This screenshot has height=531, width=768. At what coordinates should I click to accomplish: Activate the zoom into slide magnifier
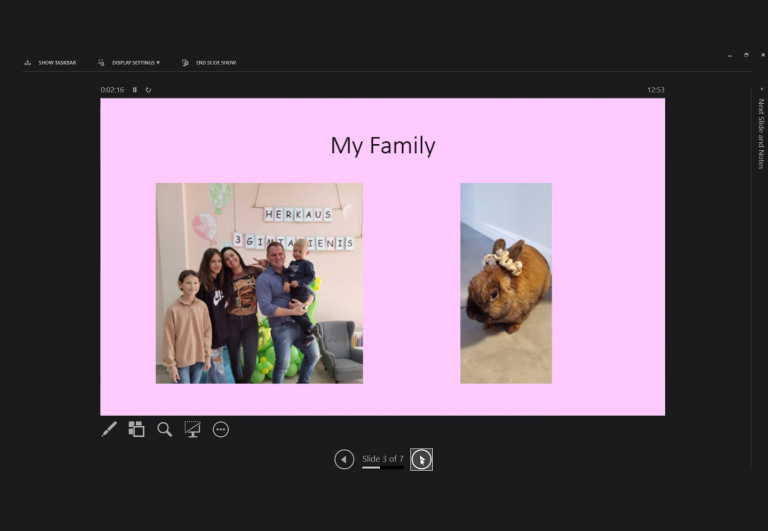tap(165, 429)
